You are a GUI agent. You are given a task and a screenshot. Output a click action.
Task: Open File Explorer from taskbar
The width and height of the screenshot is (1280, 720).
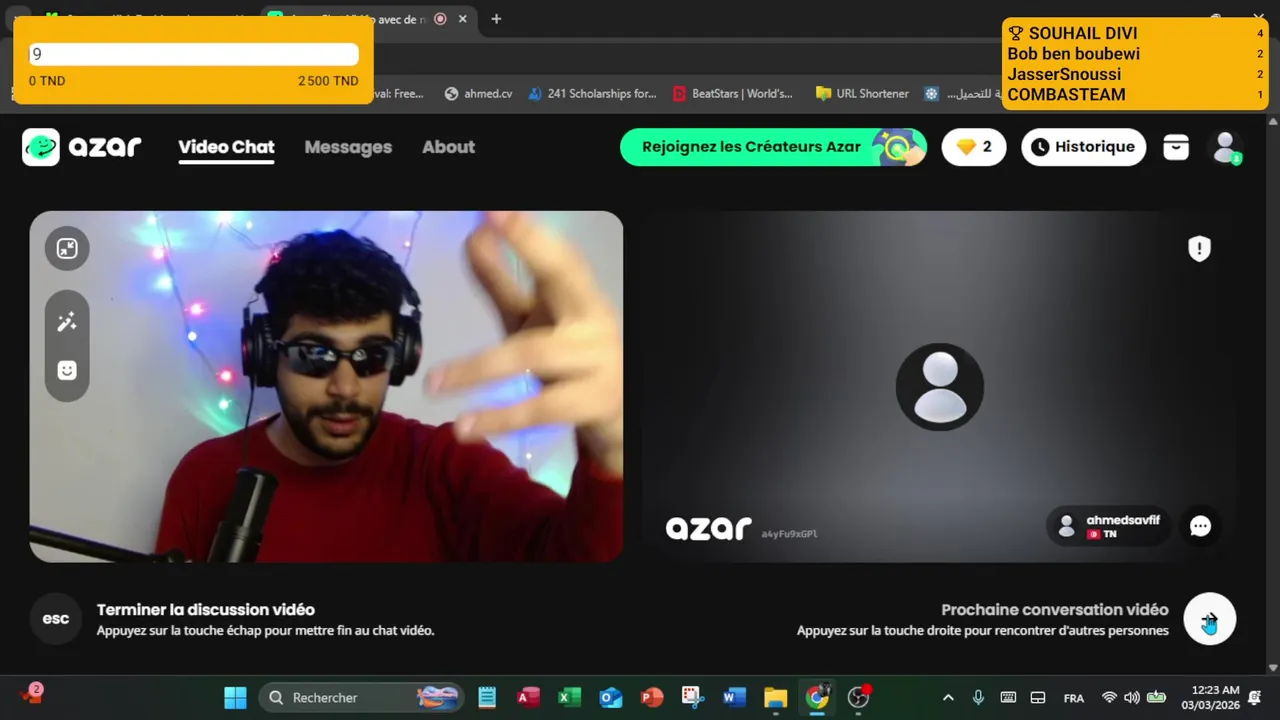[775, 697]
